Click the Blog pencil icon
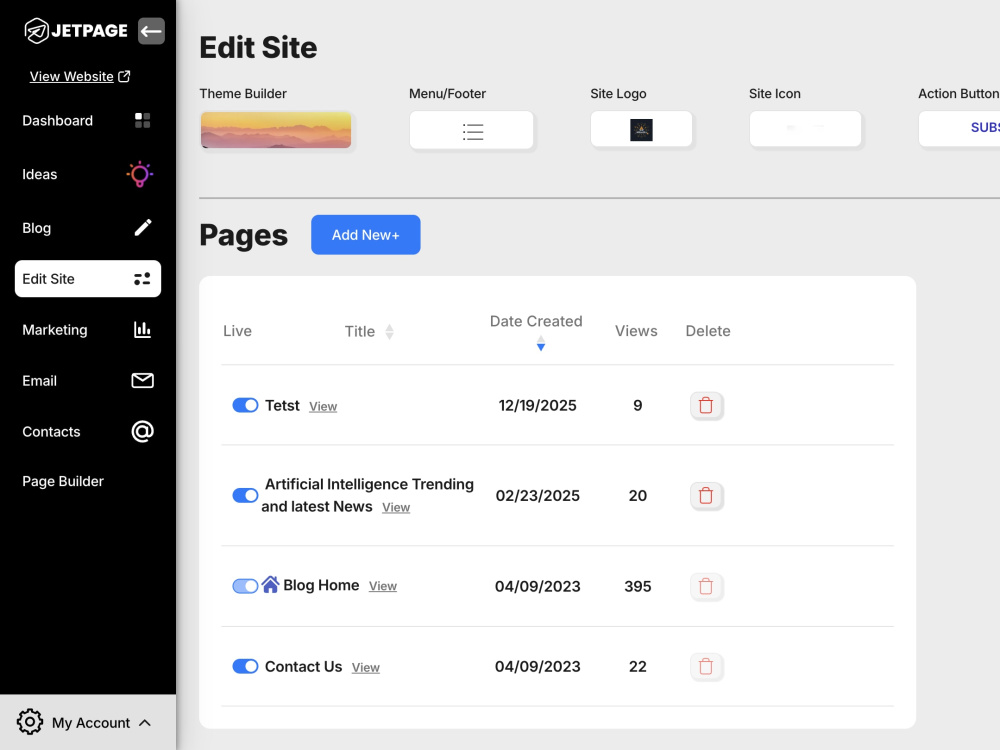The height and width of the screenshot is (750, 1000). [143, 228]
